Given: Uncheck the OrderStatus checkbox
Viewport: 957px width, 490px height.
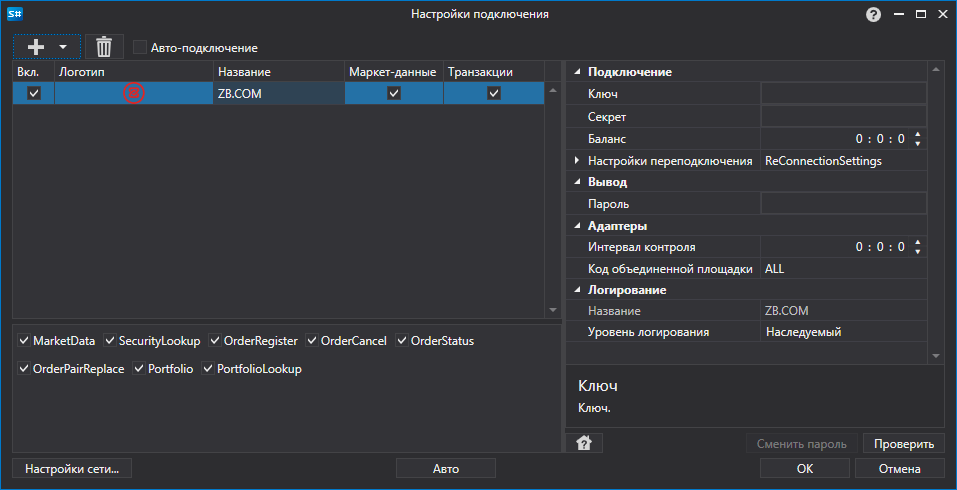Looking at the screenshot, I should (402, 341).
